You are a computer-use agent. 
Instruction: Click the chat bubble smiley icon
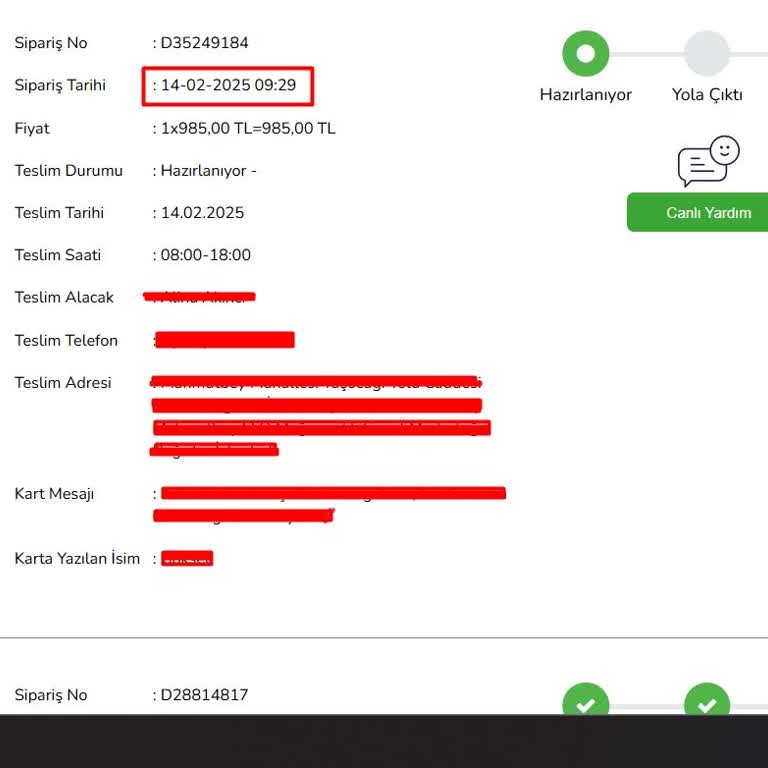point(708,161)
